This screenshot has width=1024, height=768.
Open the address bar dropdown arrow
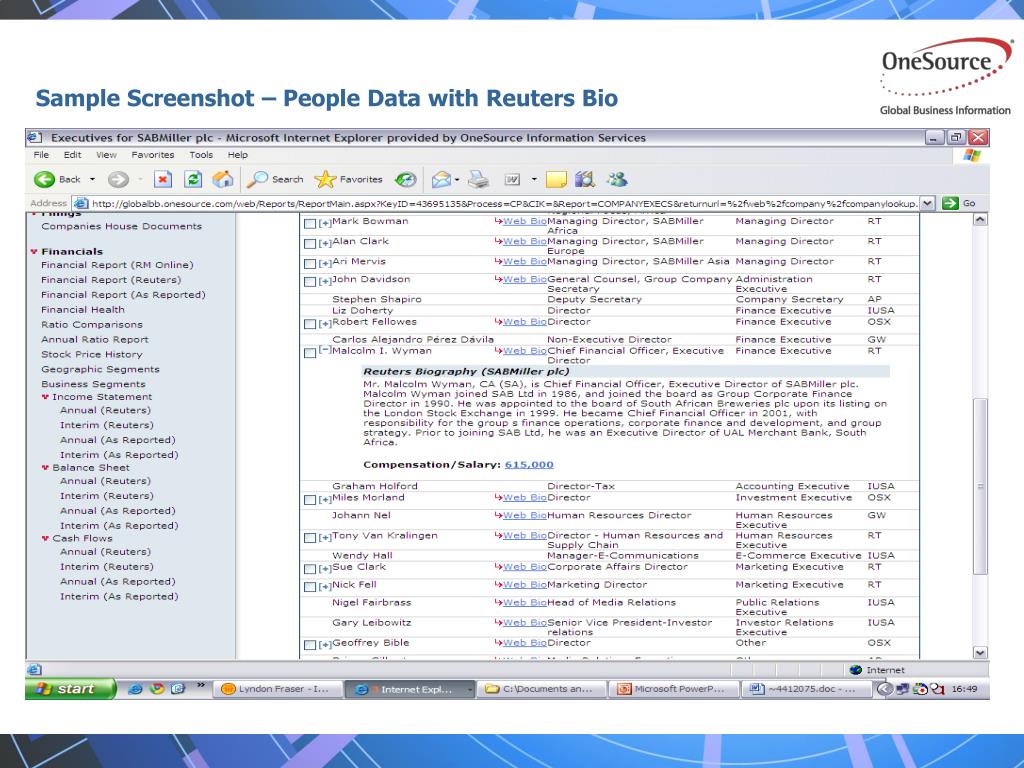[927, 203]
